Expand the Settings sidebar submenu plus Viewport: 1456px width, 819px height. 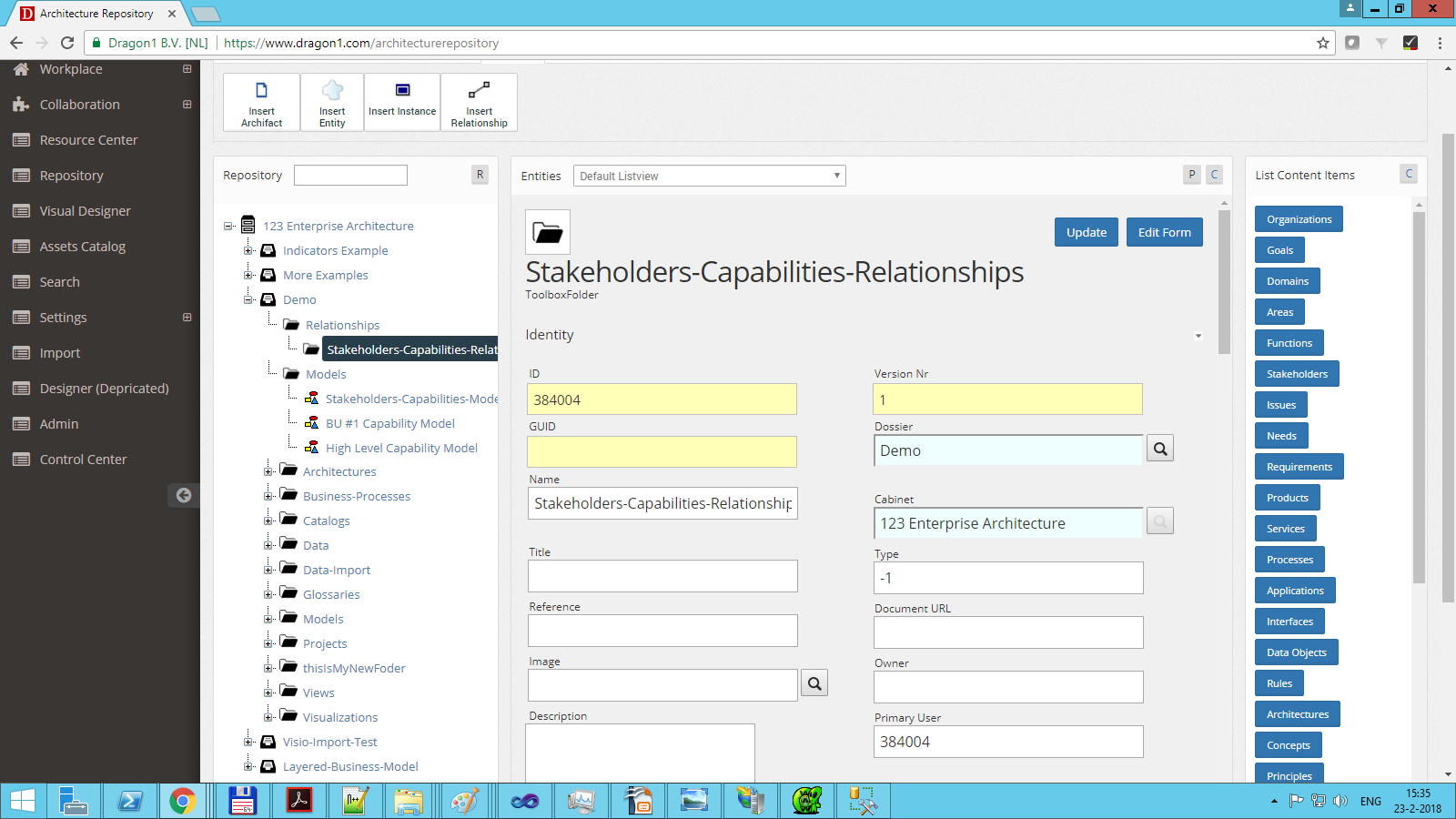pos(187,318)
